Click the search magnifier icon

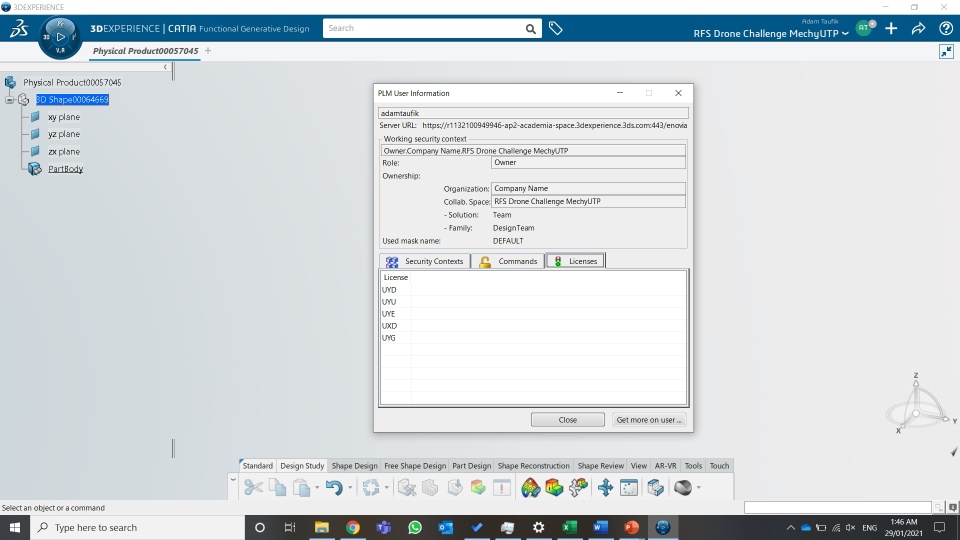pos(531,29)
